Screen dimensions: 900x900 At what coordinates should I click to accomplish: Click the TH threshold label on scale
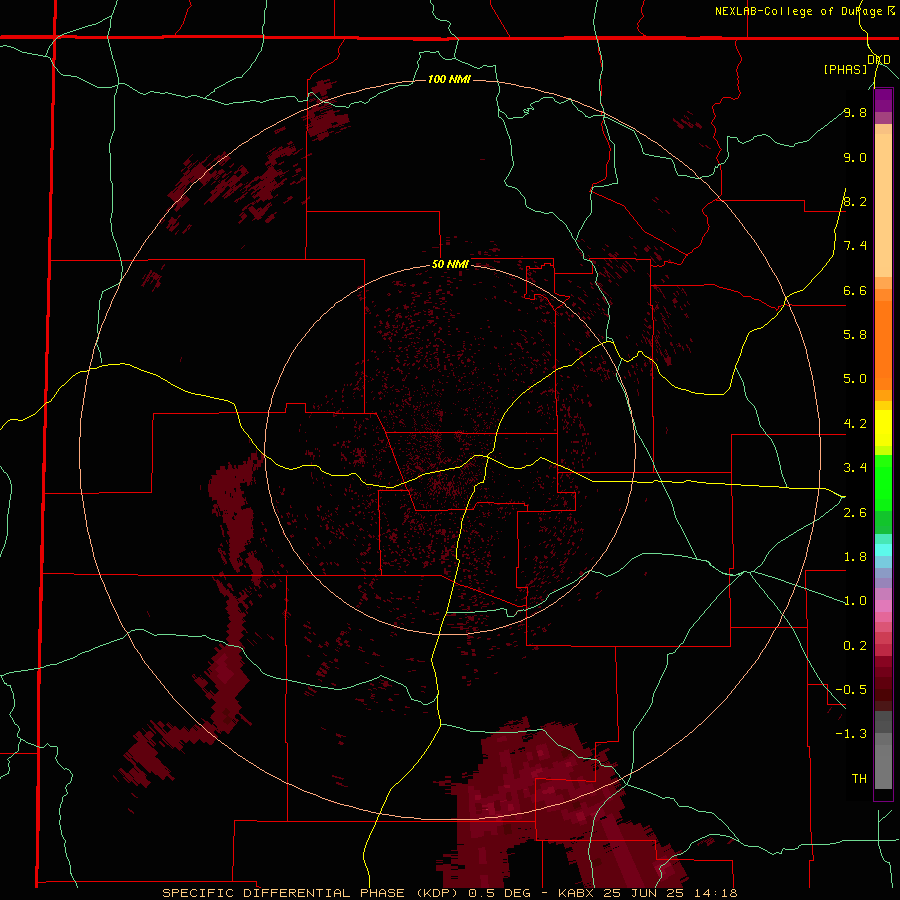(x=859, y=779)
